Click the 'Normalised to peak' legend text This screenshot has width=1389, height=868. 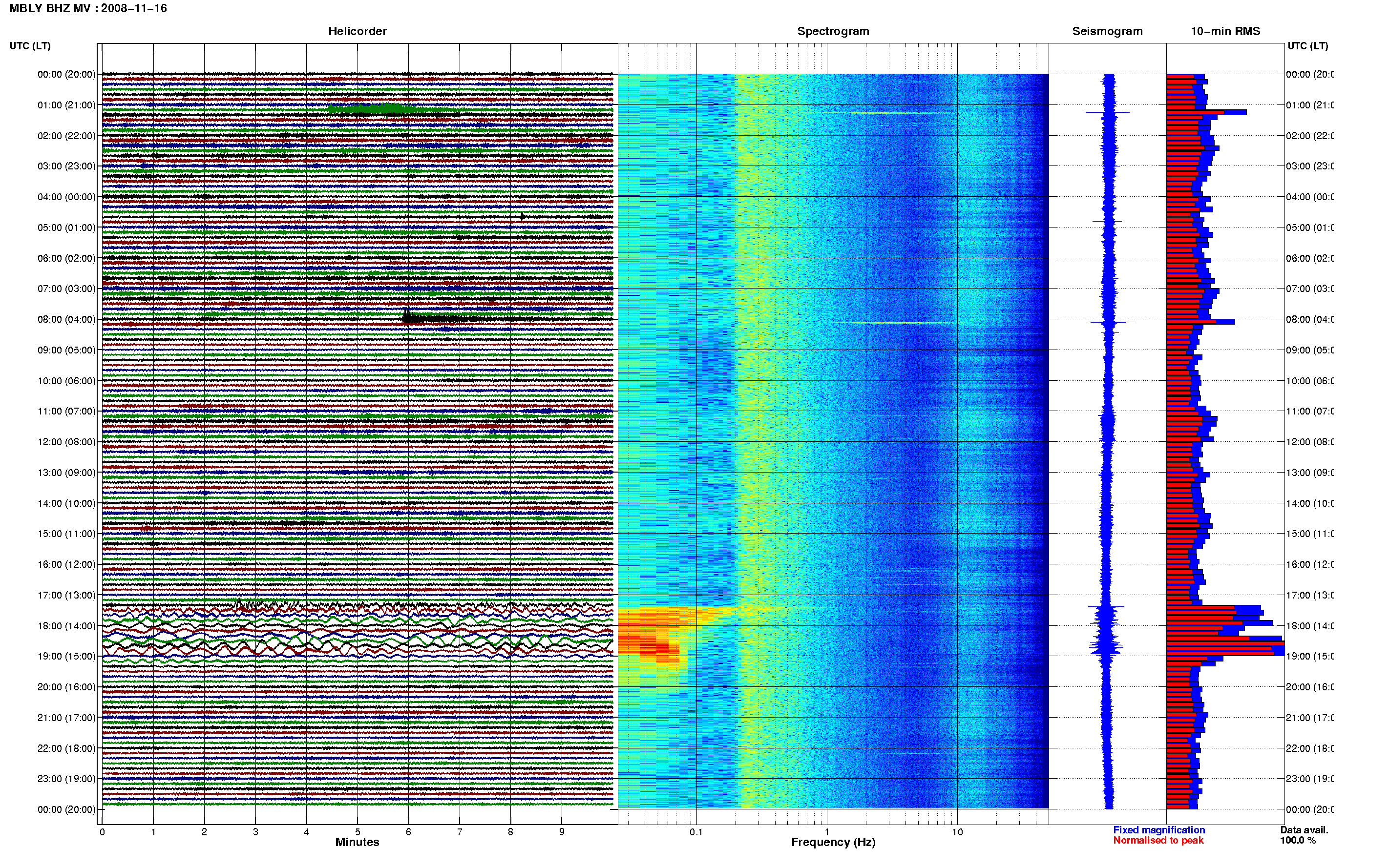(x=1158, y=841)
